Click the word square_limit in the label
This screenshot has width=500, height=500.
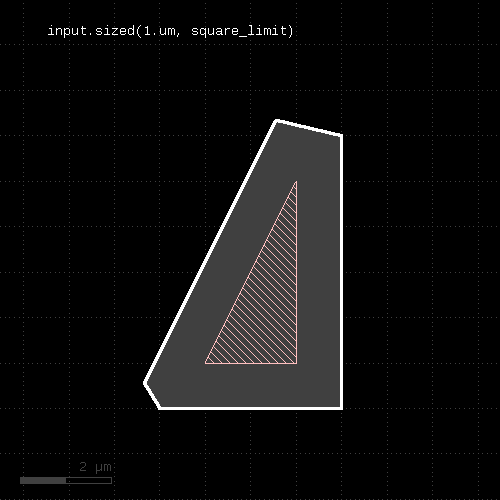239,31
